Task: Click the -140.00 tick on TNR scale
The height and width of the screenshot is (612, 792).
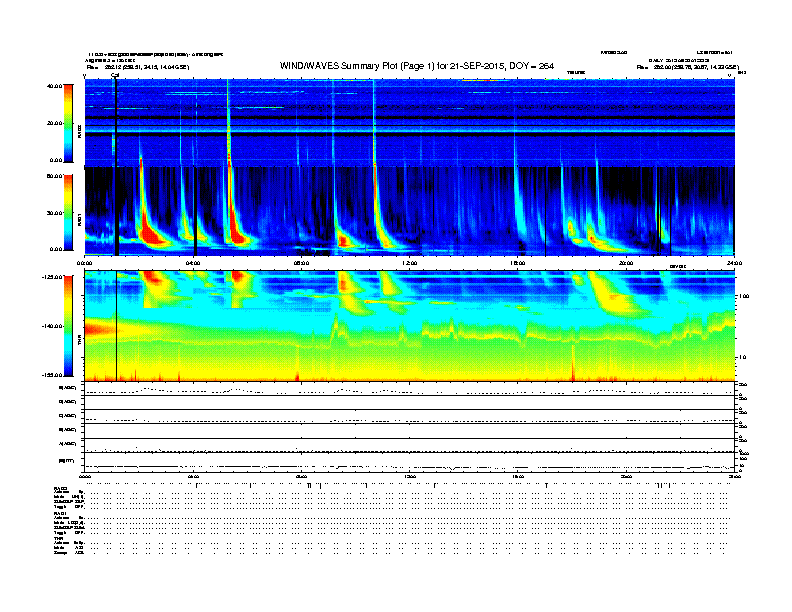Action: point(52,326)
